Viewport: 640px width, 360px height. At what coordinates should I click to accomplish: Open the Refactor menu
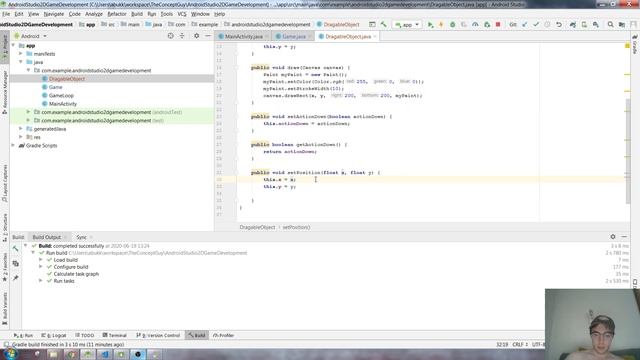(x=117, y=14)
